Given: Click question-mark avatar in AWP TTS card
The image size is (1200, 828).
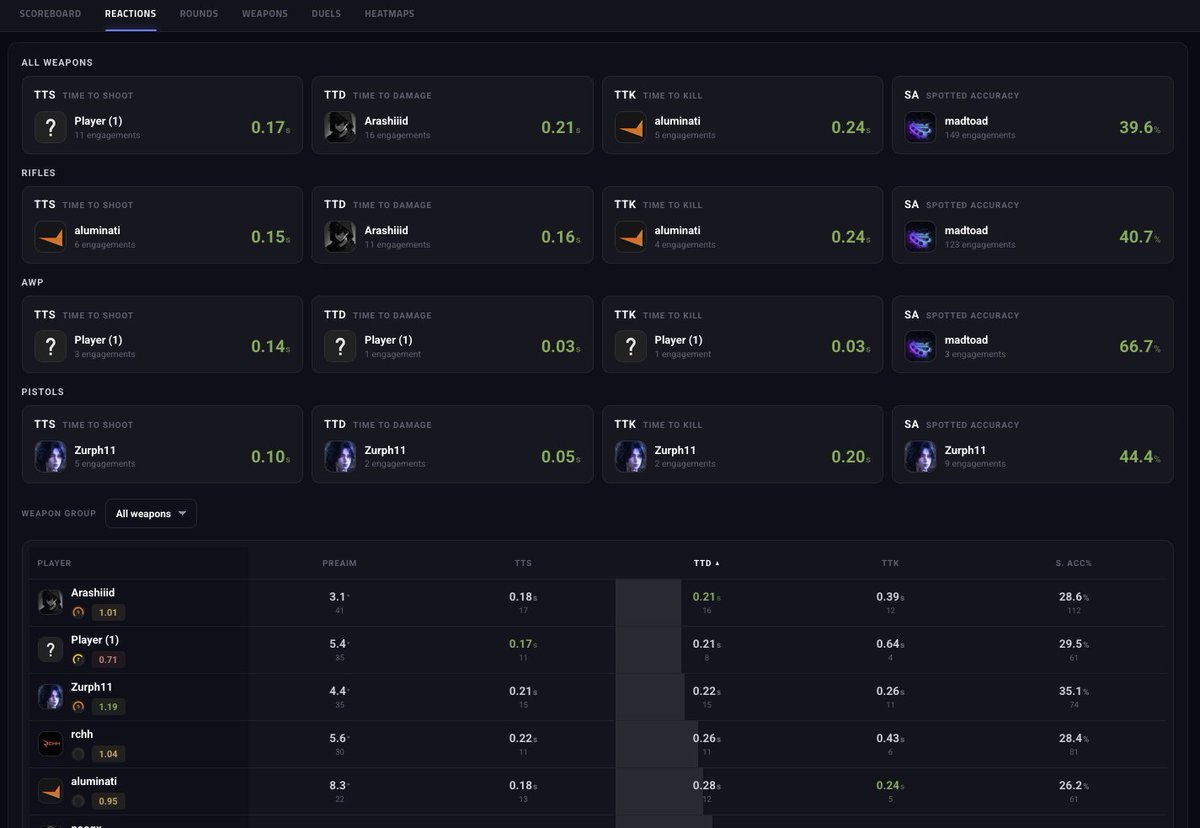Looking at the screenshot, I should (x=51, y=346).
